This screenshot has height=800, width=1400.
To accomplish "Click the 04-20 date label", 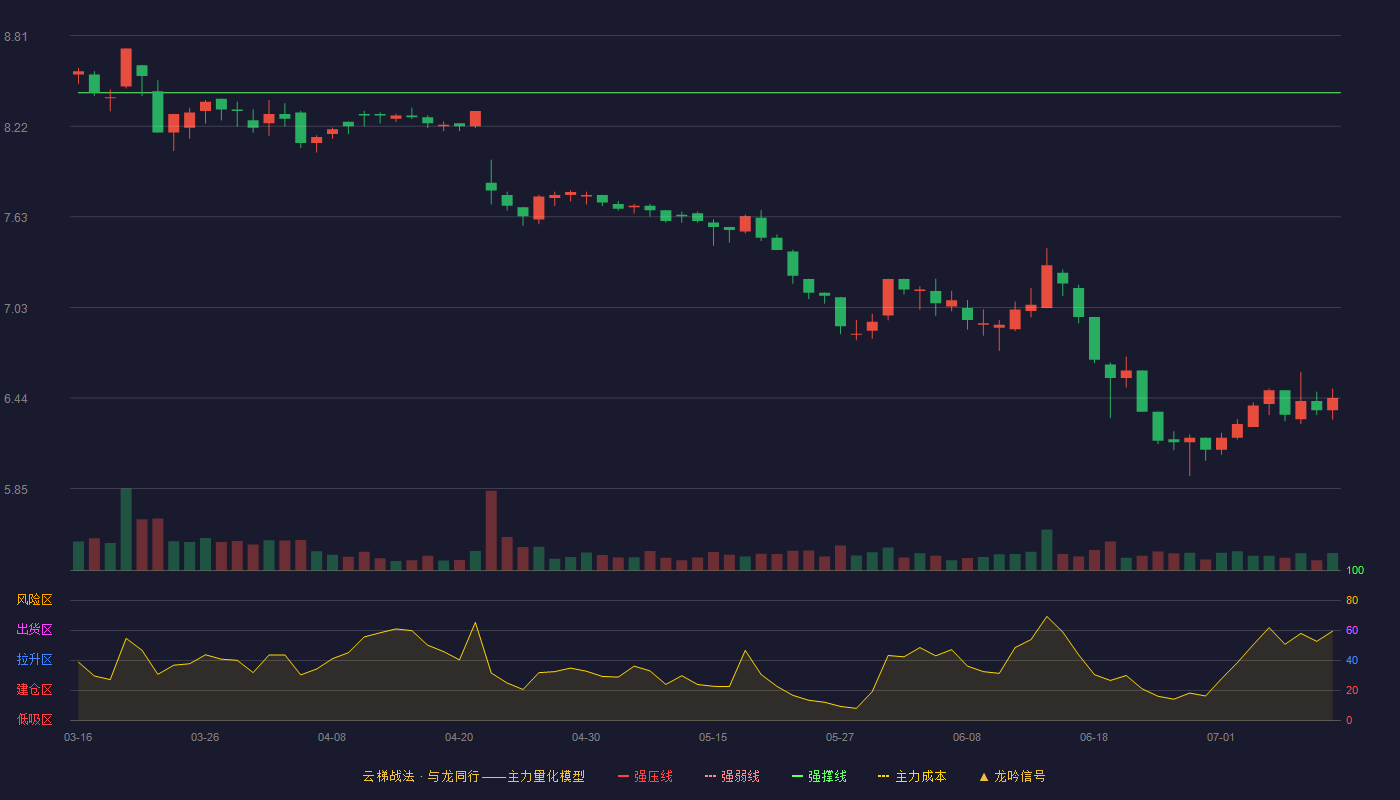I will pos(459,737).
